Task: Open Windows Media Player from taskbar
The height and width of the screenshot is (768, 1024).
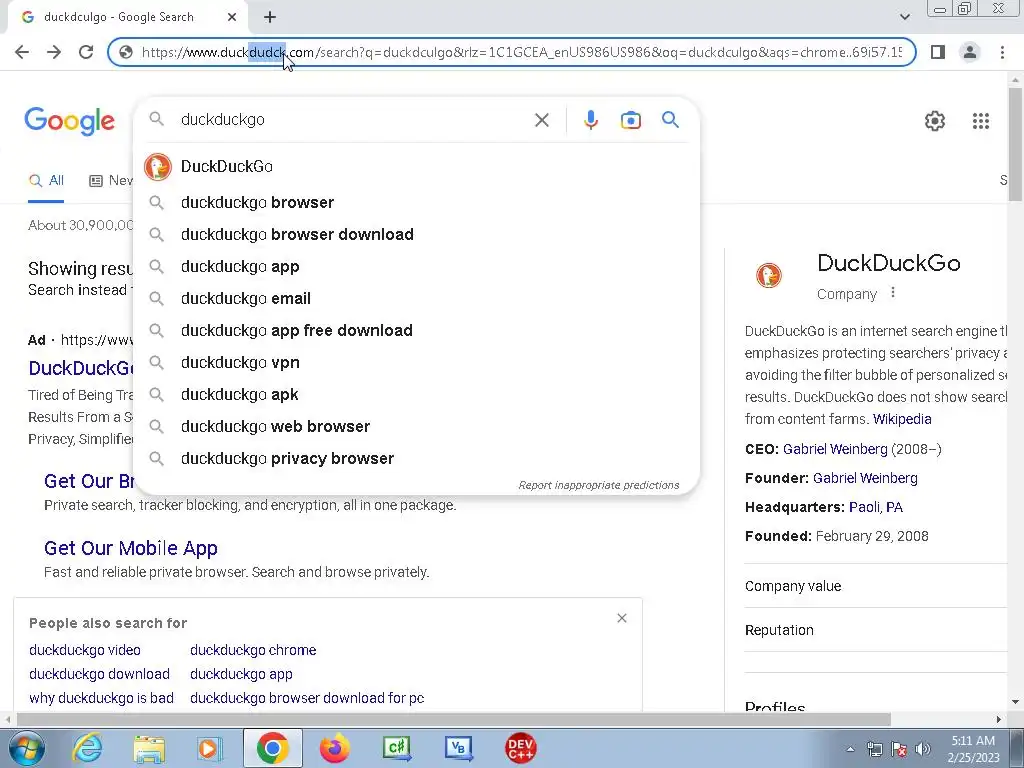Action: (x=210, y=748)
